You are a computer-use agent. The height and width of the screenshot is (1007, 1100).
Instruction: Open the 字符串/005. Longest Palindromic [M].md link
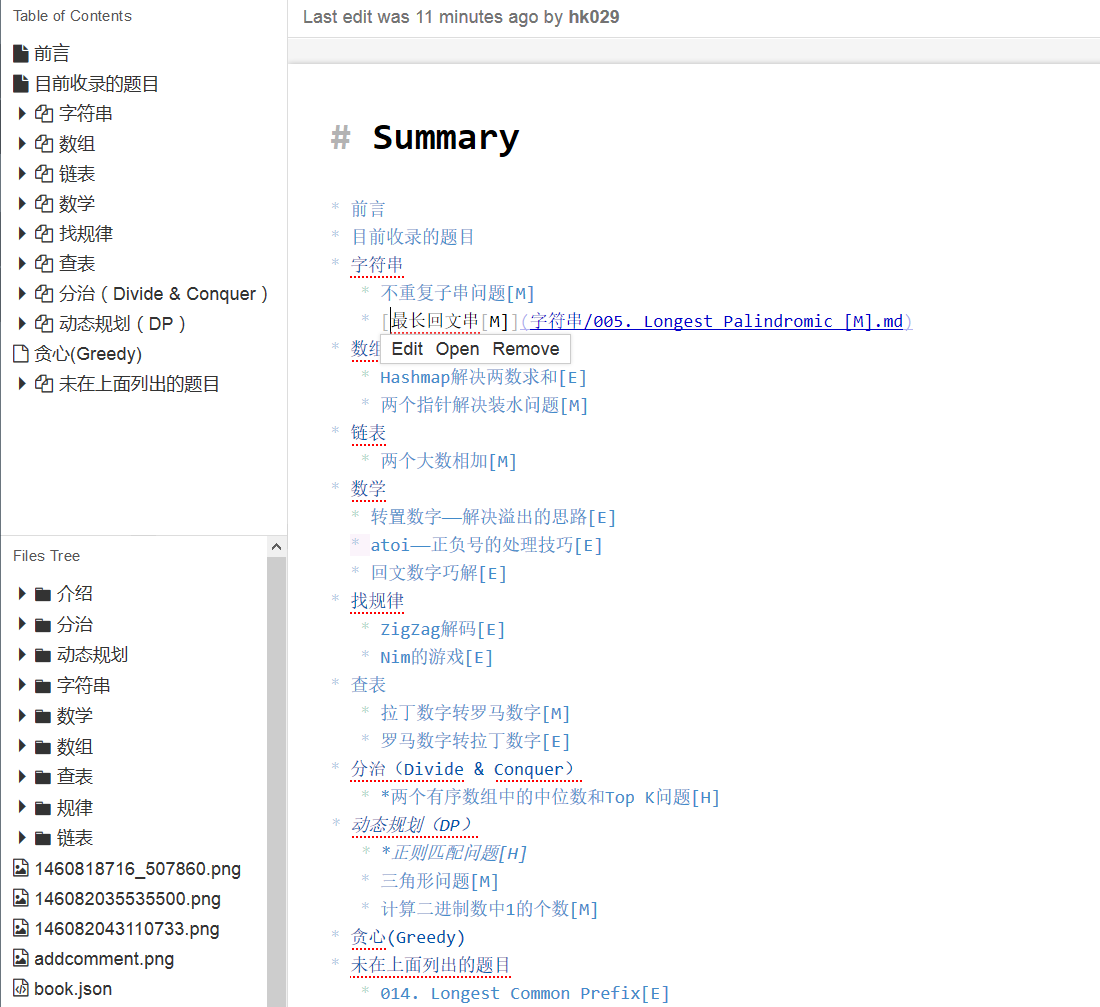(x=716, y=321)
